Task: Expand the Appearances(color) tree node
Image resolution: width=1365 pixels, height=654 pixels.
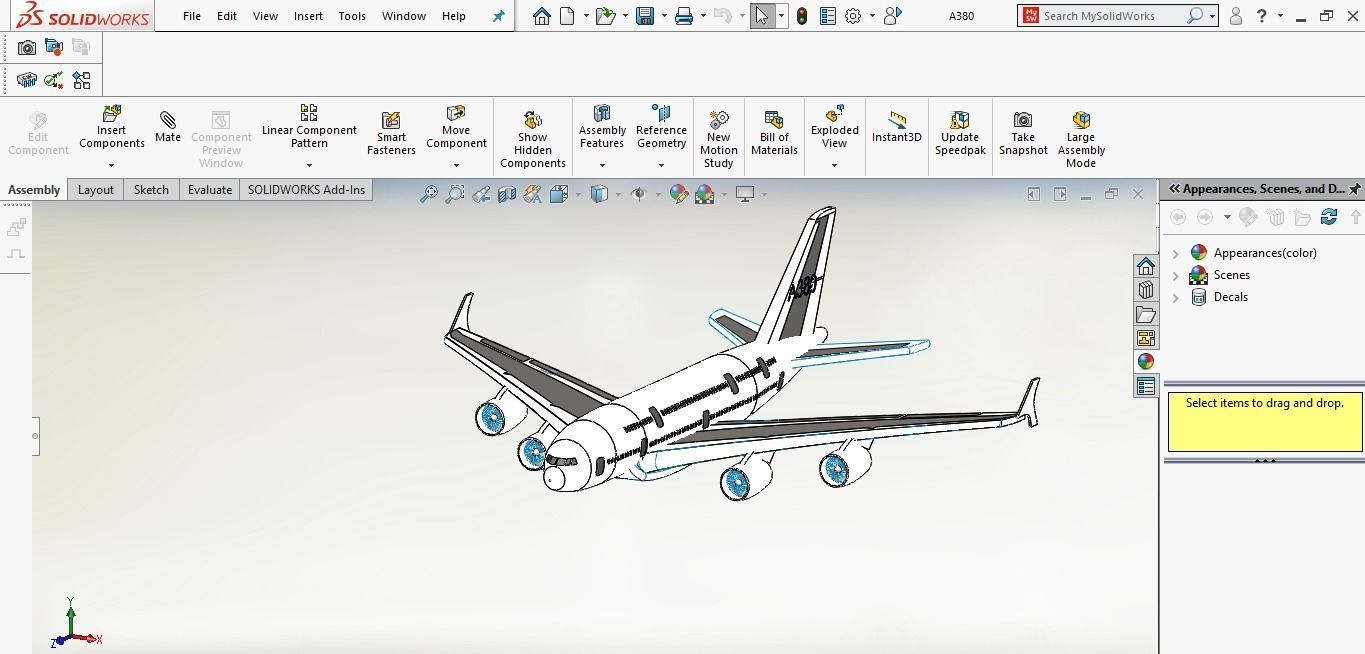Action: tap(1176, 254)
